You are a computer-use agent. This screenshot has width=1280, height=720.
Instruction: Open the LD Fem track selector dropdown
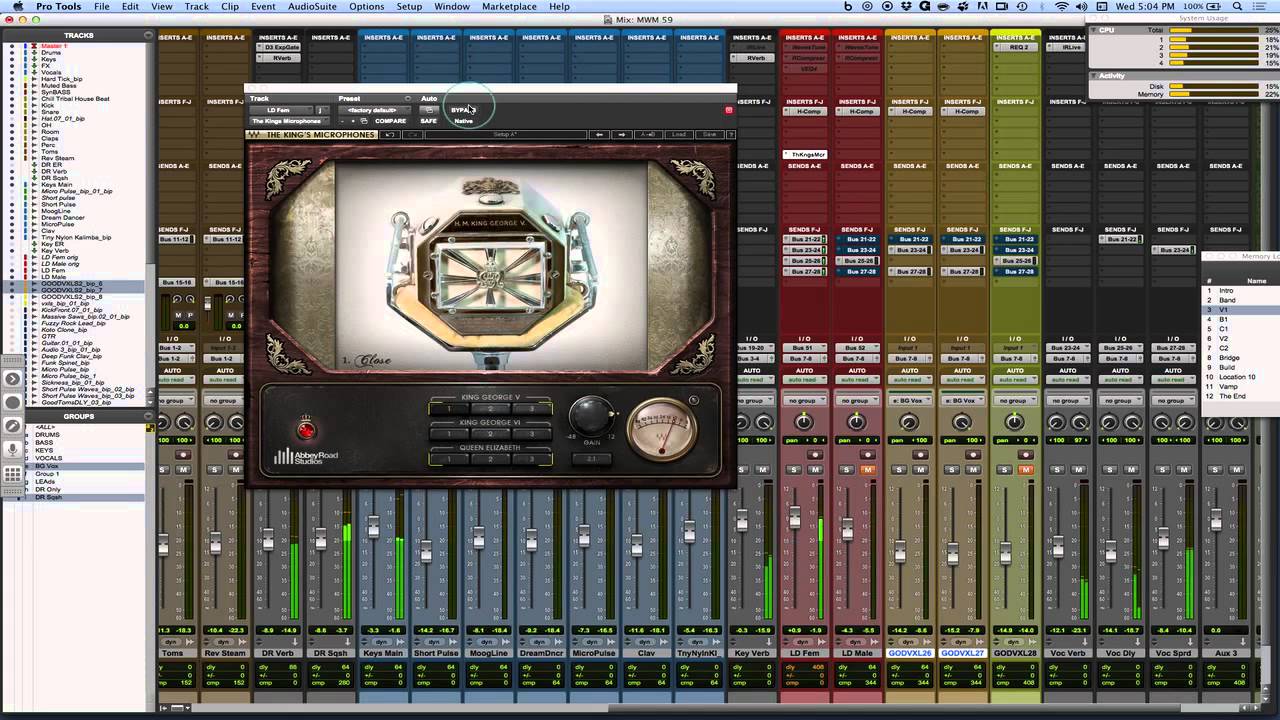coord(281,110)
